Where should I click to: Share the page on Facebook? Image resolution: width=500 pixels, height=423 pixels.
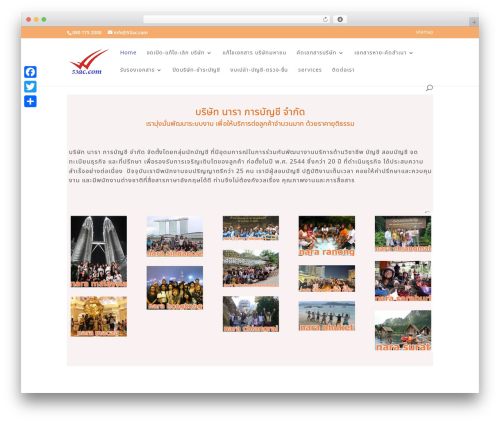[x=30, y=72]
